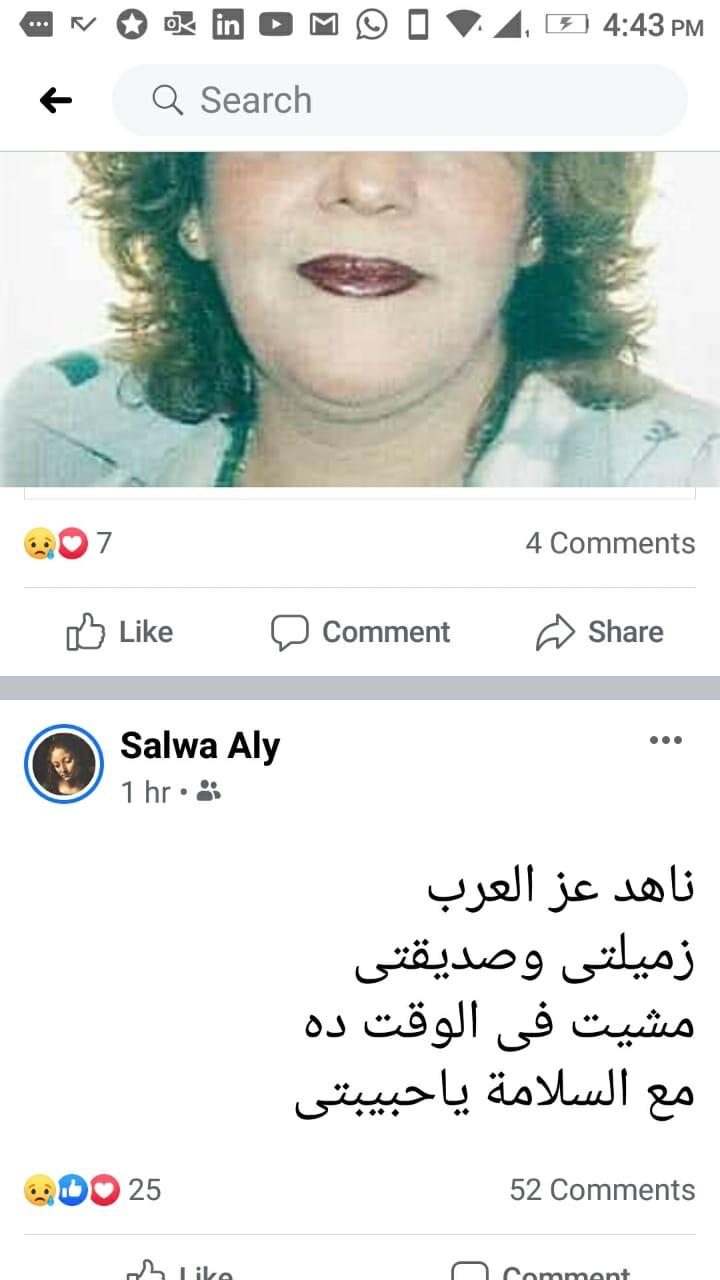Like the photo post
The height and width of the screenshot is (1280, 720).
point(120,632)
